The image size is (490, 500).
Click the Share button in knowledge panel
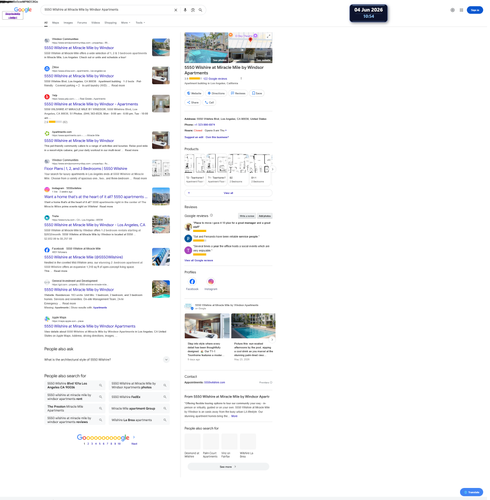click(x=193, y=102)
